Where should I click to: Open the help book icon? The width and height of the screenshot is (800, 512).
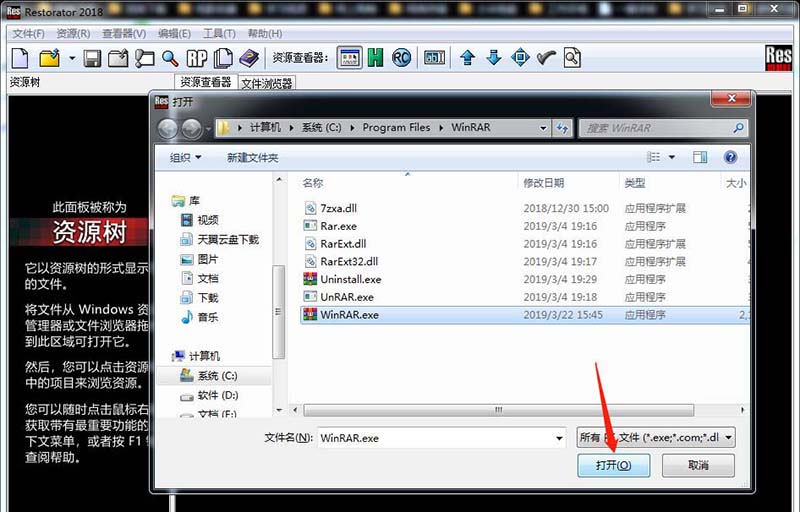coord(249,58)
